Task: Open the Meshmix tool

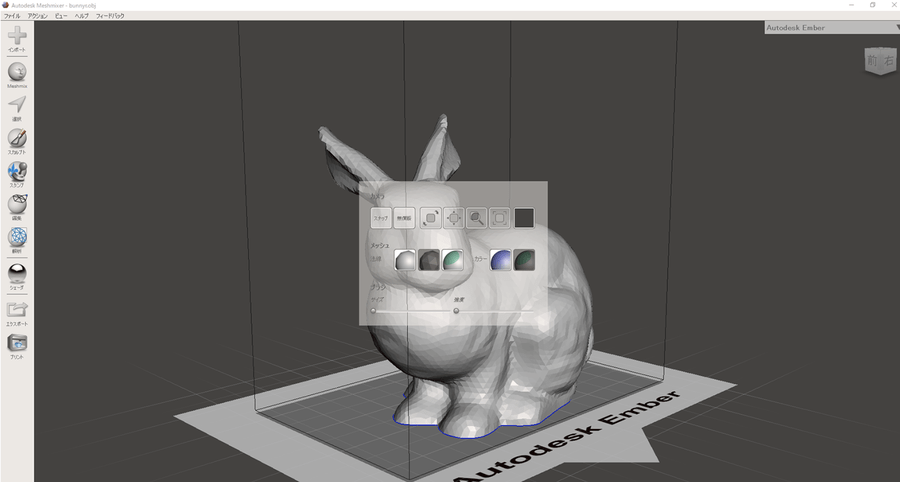Action: pyautogui.click(x=17, y=72)
